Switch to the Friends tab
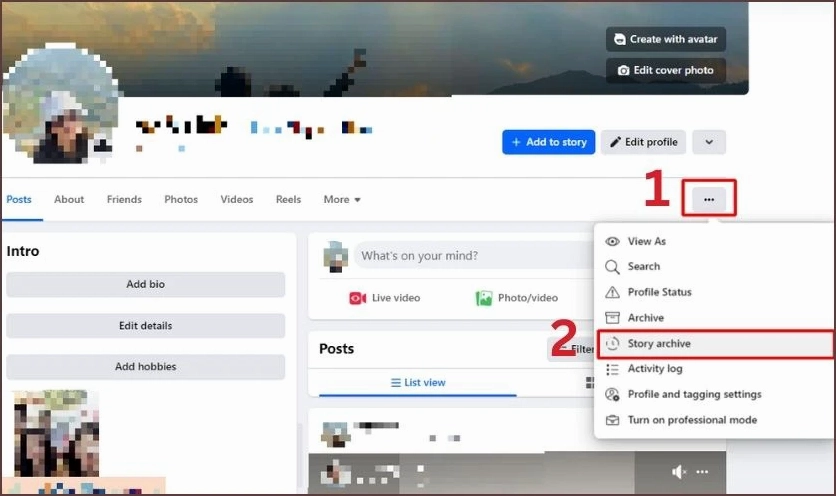The height and width of the screenshot is (496, 836). [124, 200]
